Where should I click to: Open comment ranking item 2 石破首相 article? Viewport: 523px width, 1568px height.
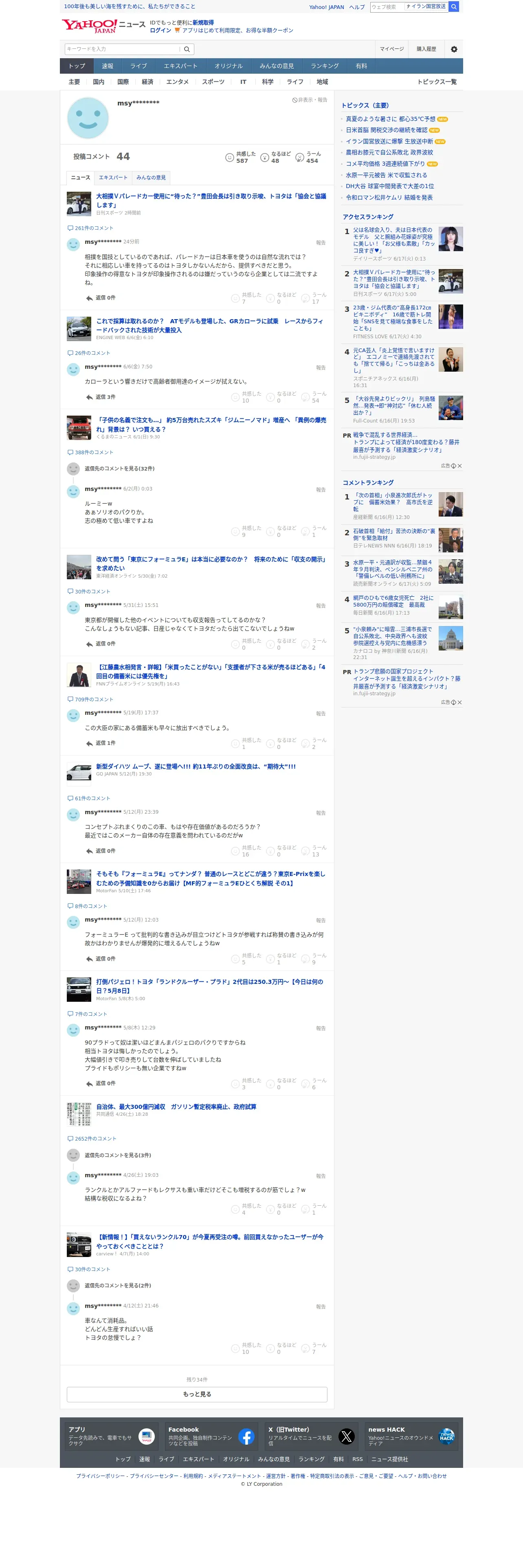[394, 534]
